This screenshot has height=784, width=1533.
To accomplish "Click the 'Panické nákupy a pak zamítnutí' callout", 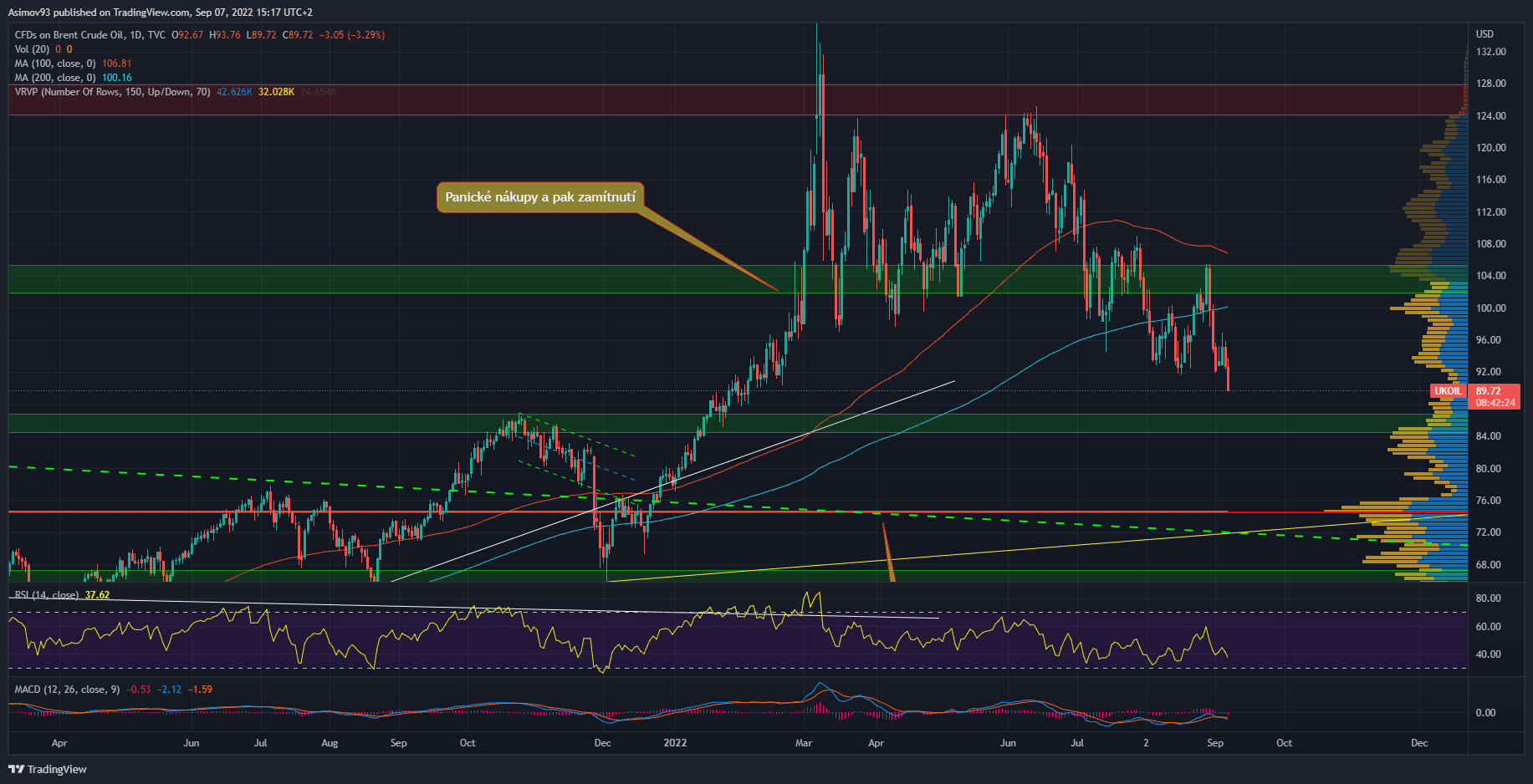I will pyautogui.click(x=540, y=197).
